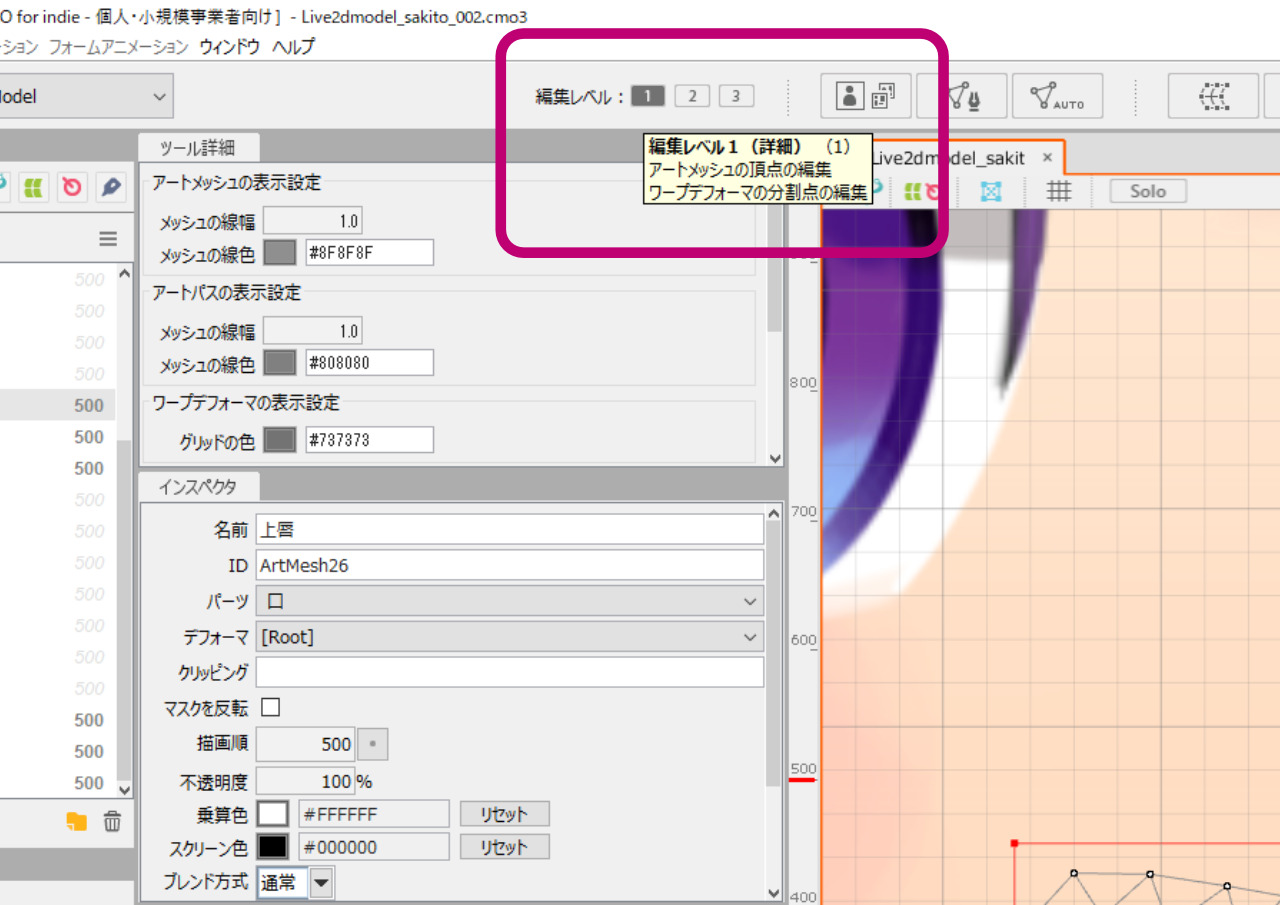Image resolution: width=1280 pixels, height=905 pixels.
Task: Reset the スクリーン色 screen color
Action: [505, 847]
